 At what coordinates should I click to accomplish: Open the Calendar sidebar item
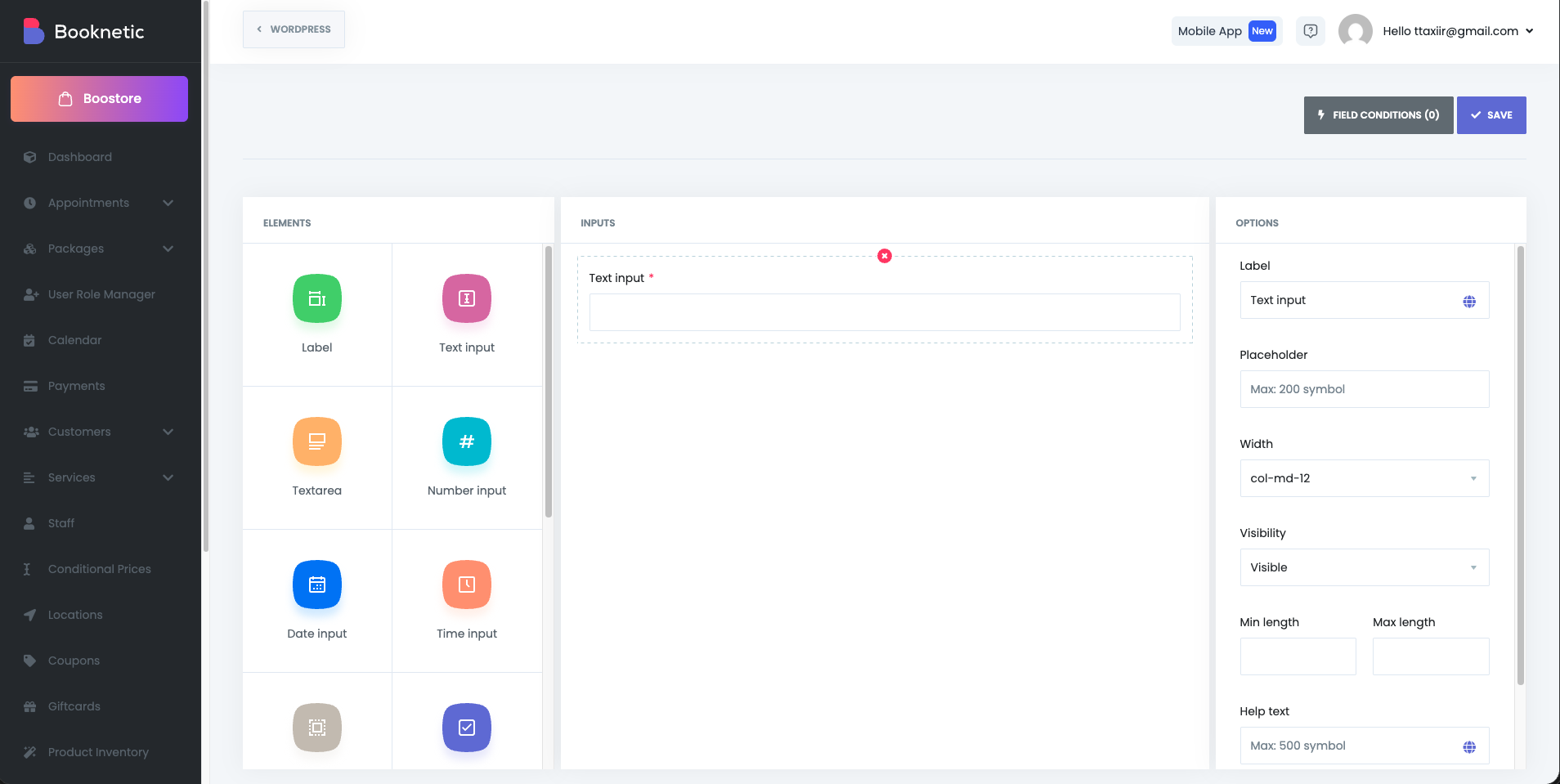pos(74,340)
